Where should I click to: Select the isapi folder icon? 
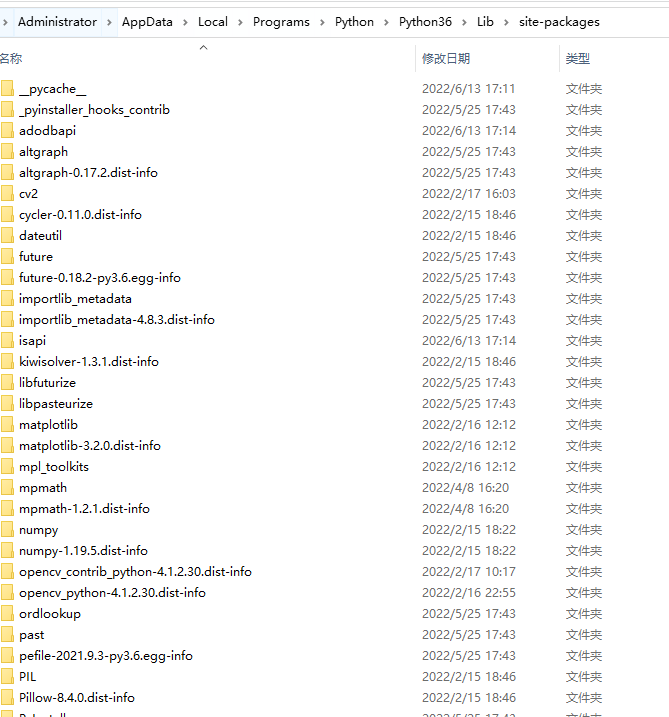(7, 341)
